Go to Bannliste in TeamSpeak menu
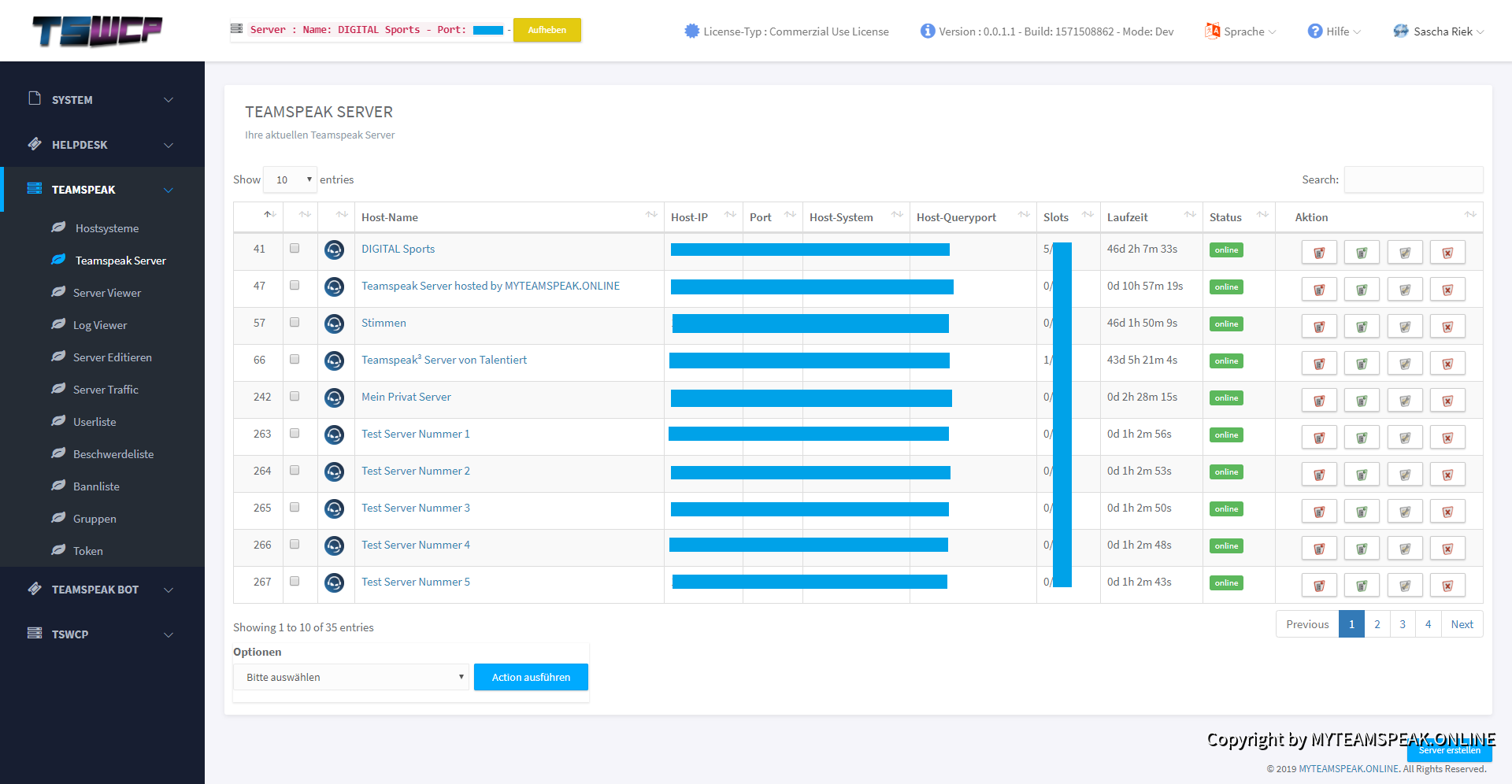This screenshot has height=784, width=1512. coord(96,486)
